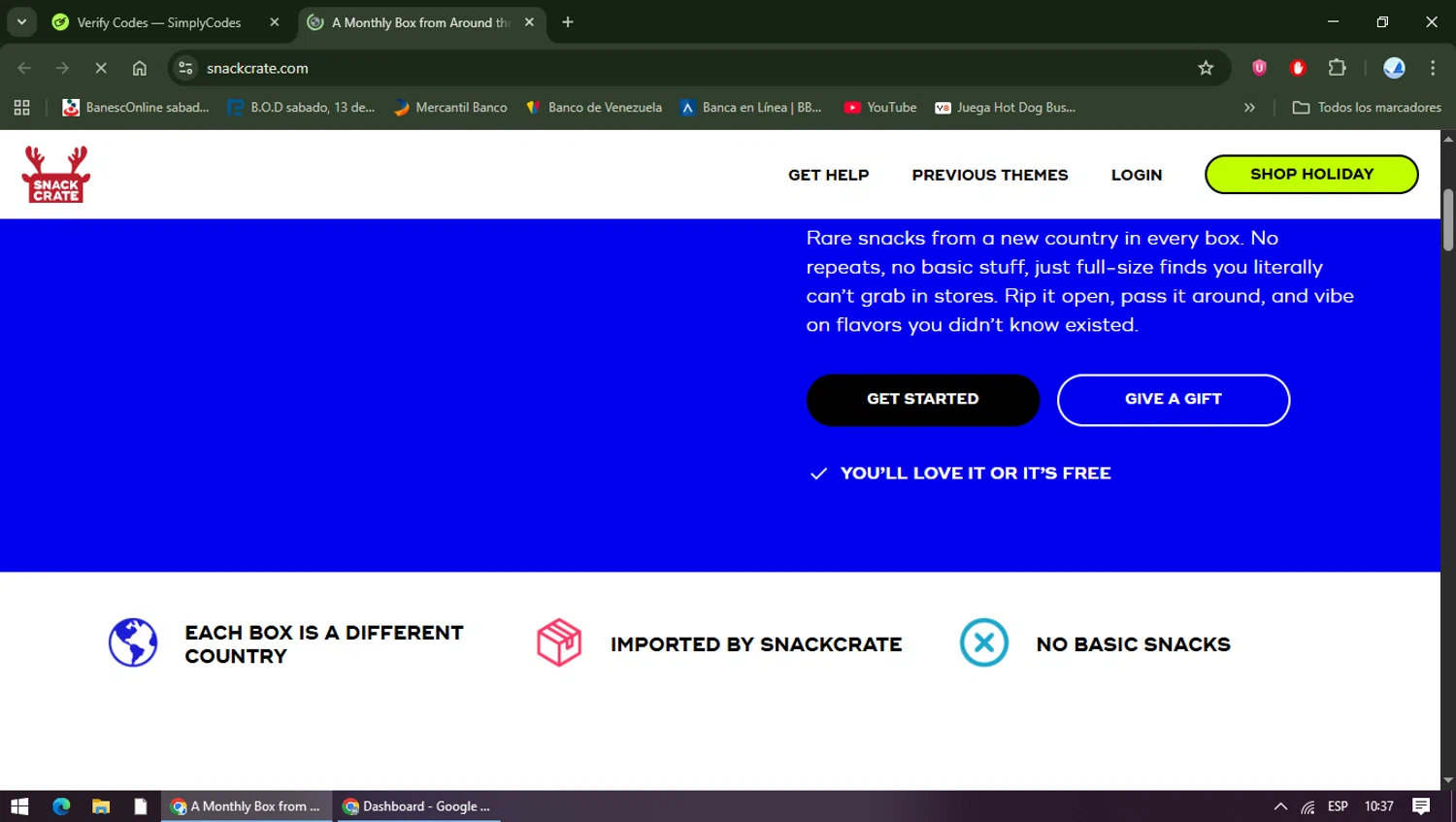
Task: Click the scrollbar down arrow
Action: pos(1448,780)
